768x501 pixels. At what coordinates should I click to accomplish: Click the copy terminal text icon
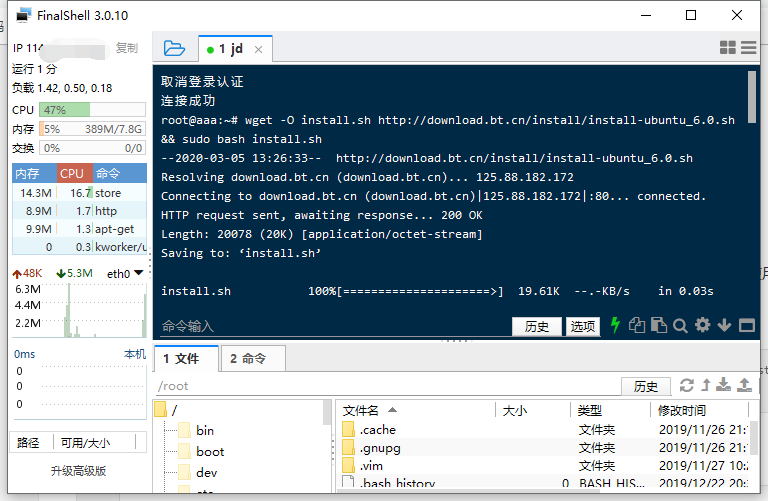coord(637,325)
